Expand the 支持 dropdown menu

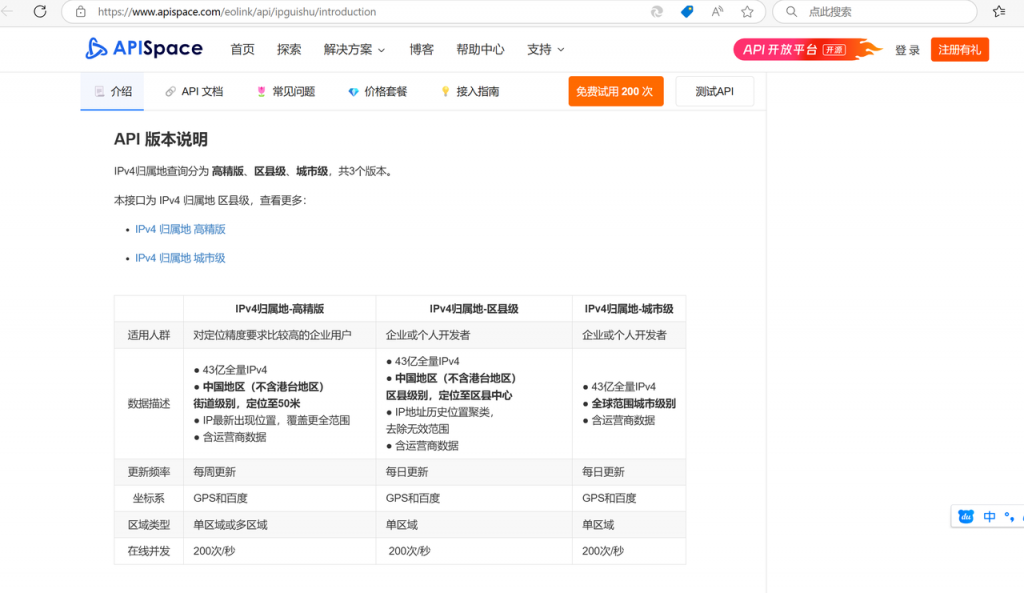click(x=545, y=49)
